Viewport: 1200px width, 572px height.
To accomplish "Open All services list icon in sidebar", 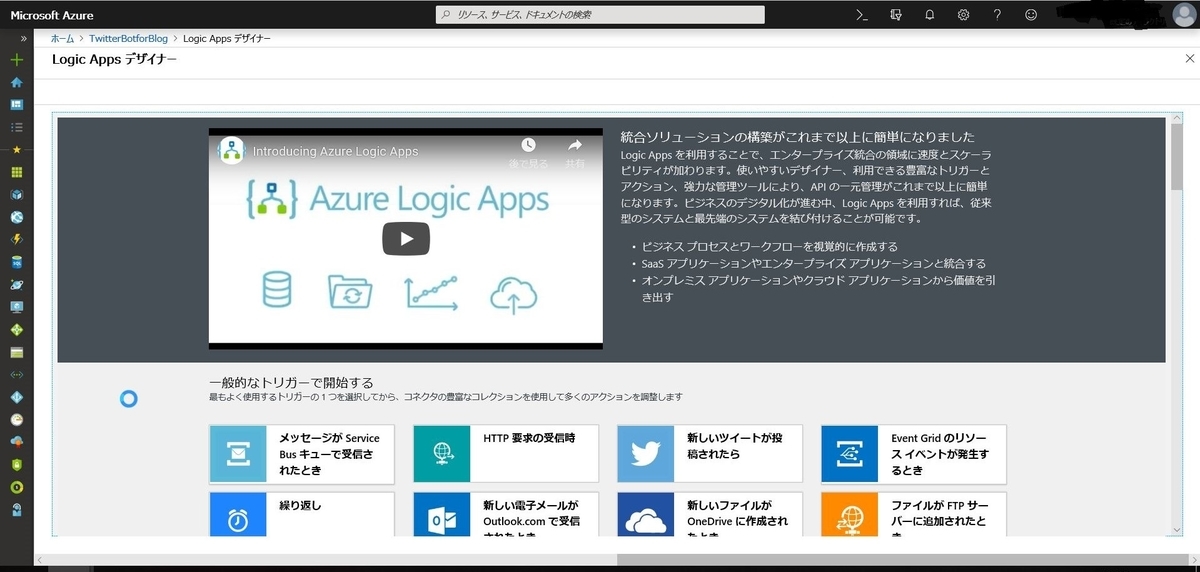I will (16, 127).
